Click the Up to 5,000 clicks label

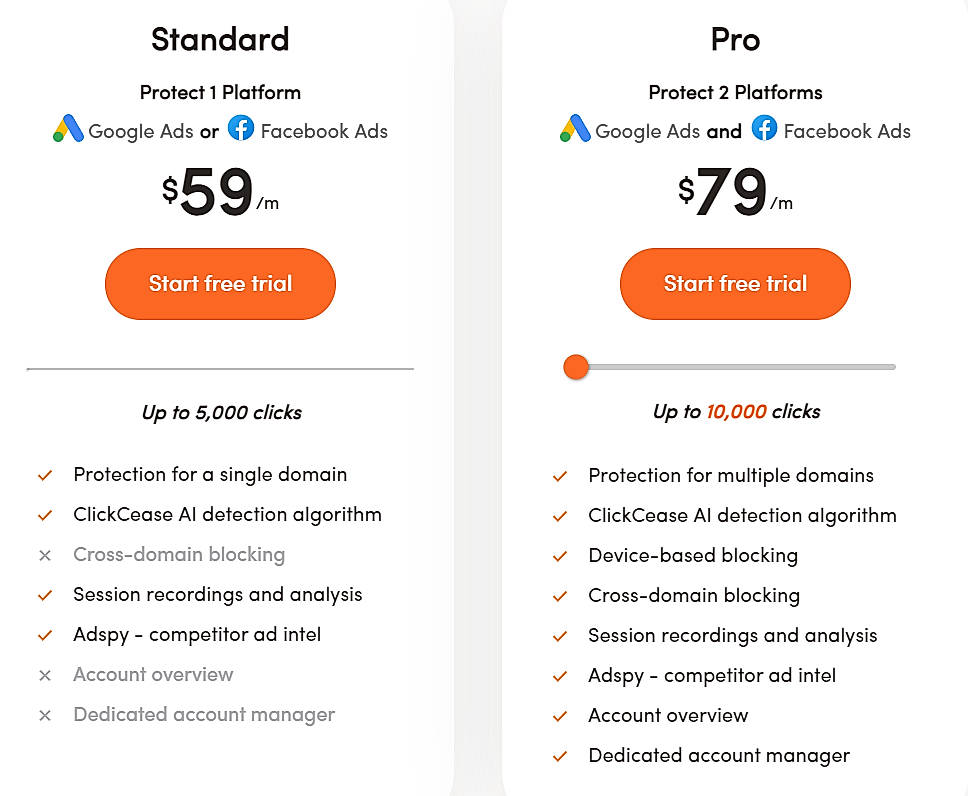coord(220,411)
